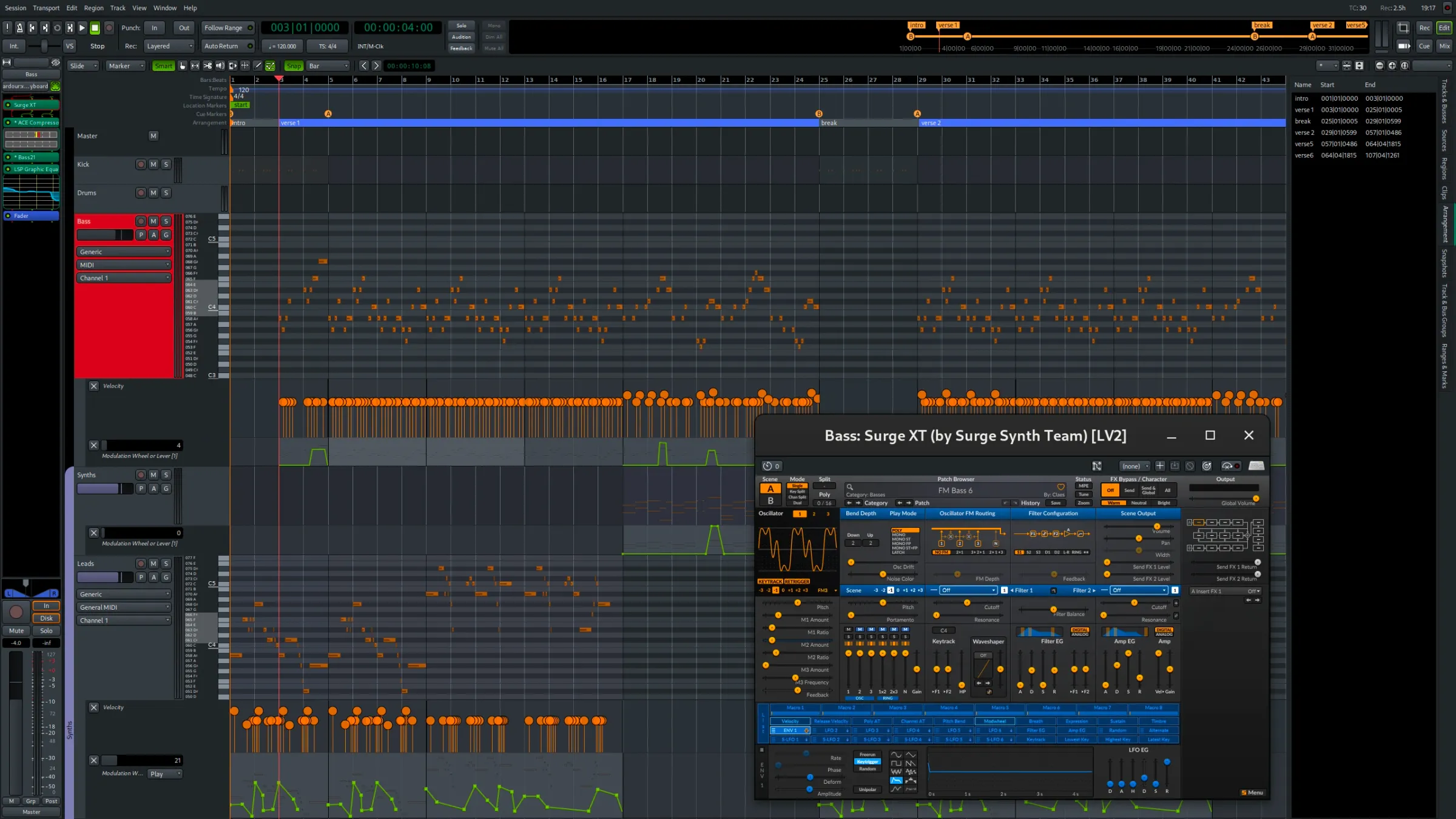Open the Rec Layered mode dropdown
Image resolution: width=1456 pixels, height=819 pixels.
point(169,45)
